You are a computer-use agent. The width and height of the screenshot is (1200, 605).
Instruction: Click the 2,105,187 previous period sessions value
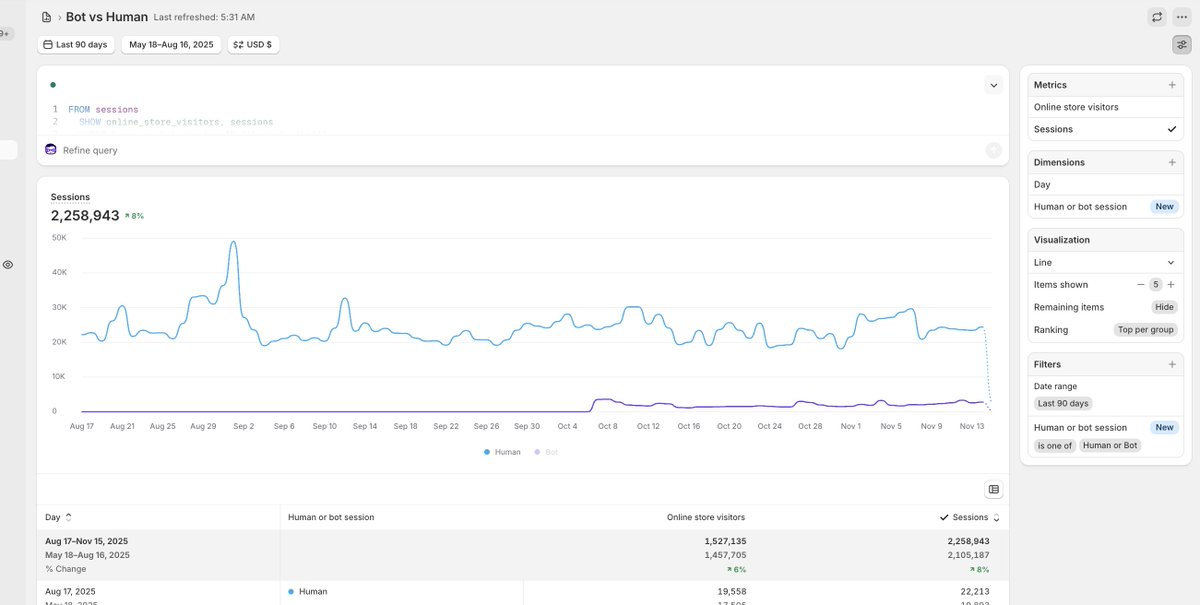[969, 555]
